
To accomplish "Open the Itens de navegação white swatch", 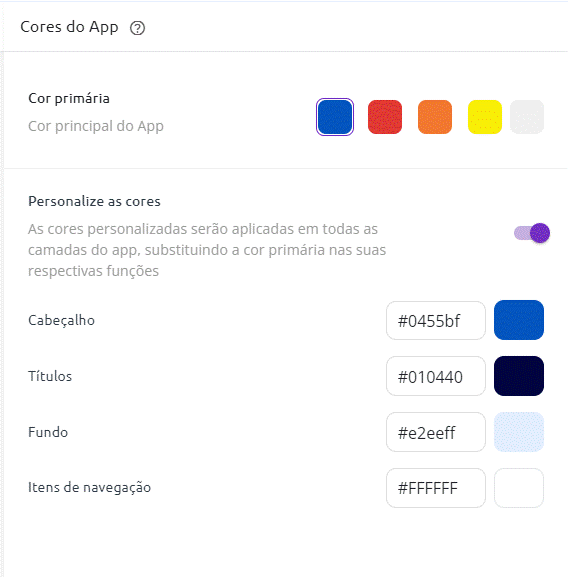I will click(x=519, y=488).
